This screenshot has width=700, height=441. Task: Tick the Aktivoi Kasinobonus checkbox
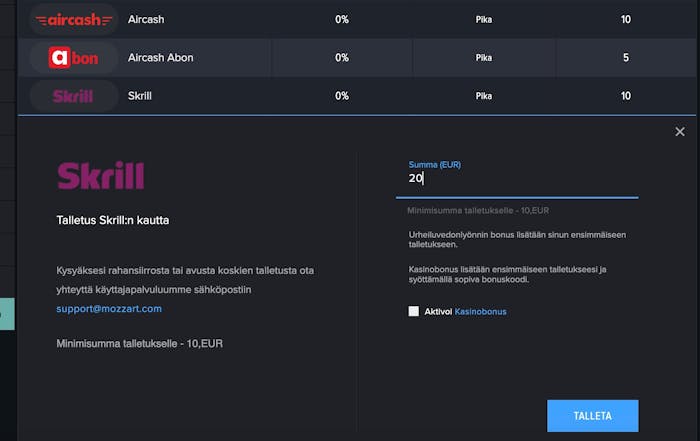pos(414,311)
